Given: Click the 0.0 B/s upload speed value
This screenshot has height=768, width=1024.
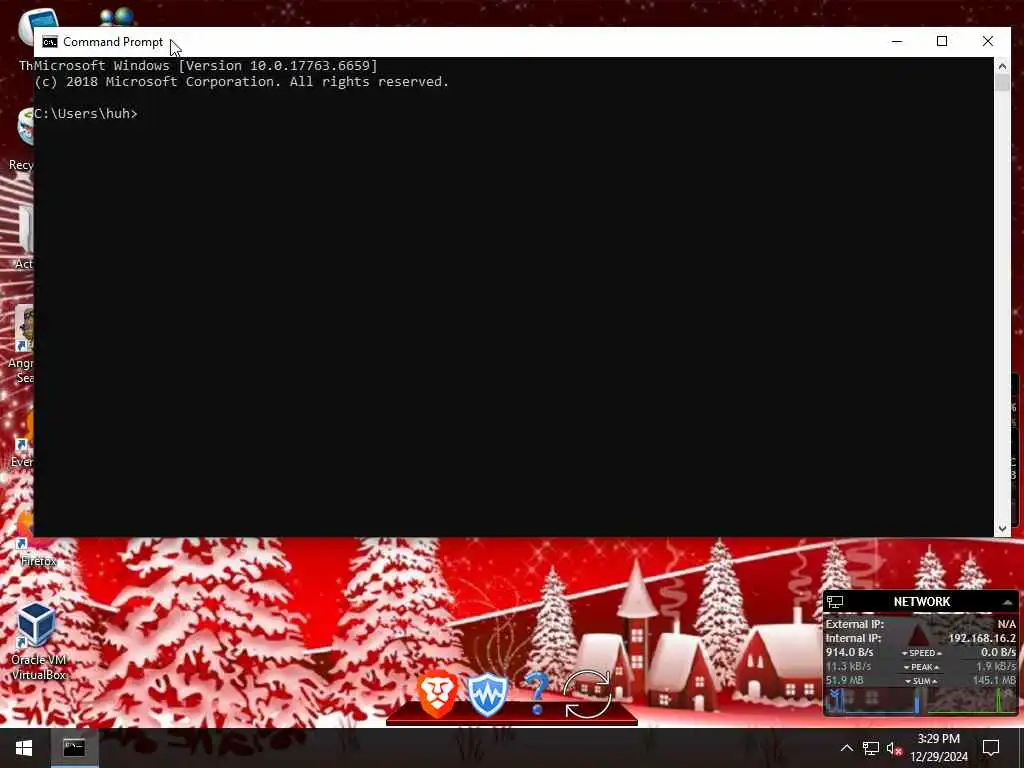Looking at the screenshot, I should (999, 652).
